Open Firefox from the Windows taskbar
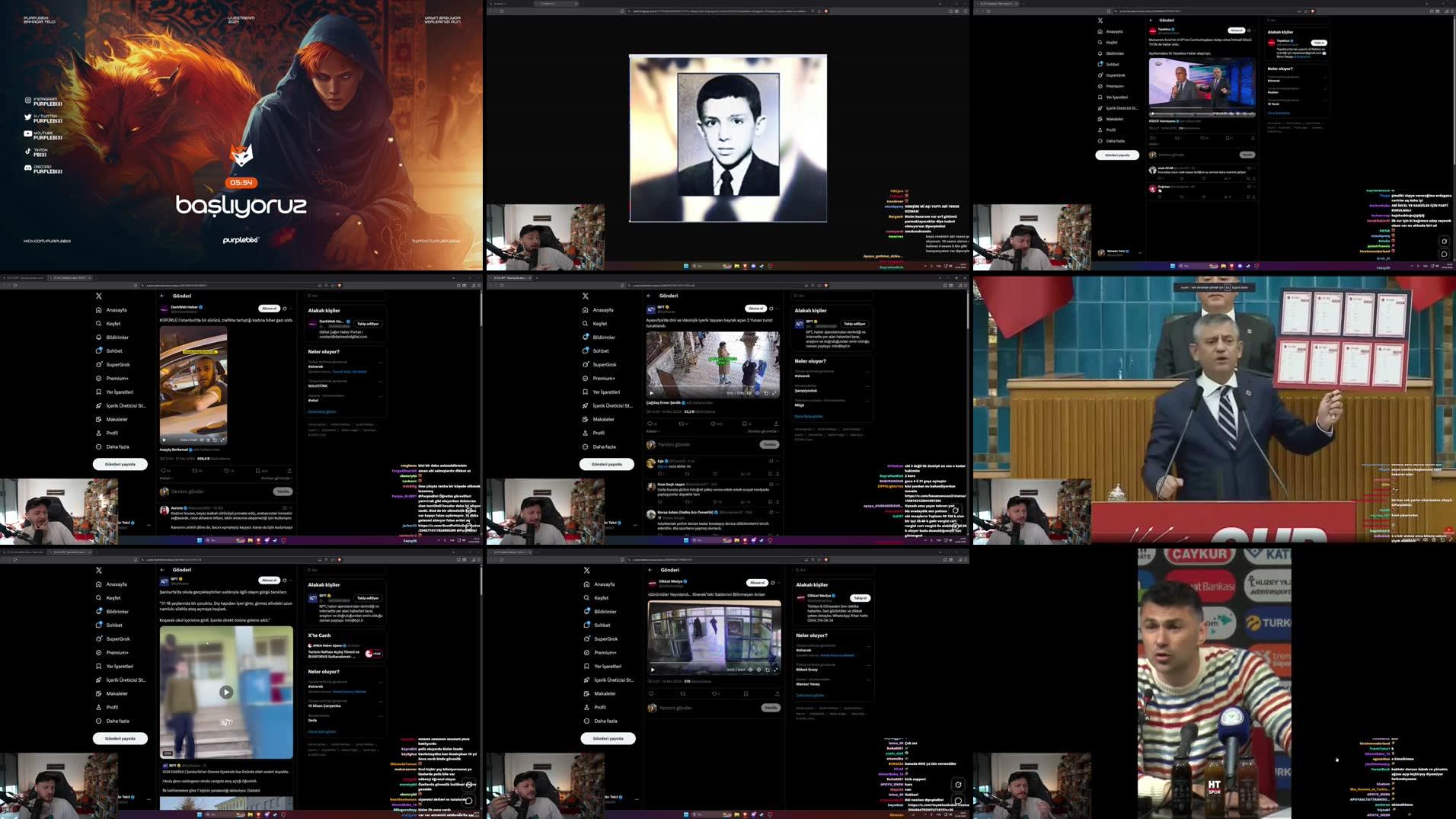Image resolution: width=1456 pixels, height=819 pixels. (x=770, y=540)
